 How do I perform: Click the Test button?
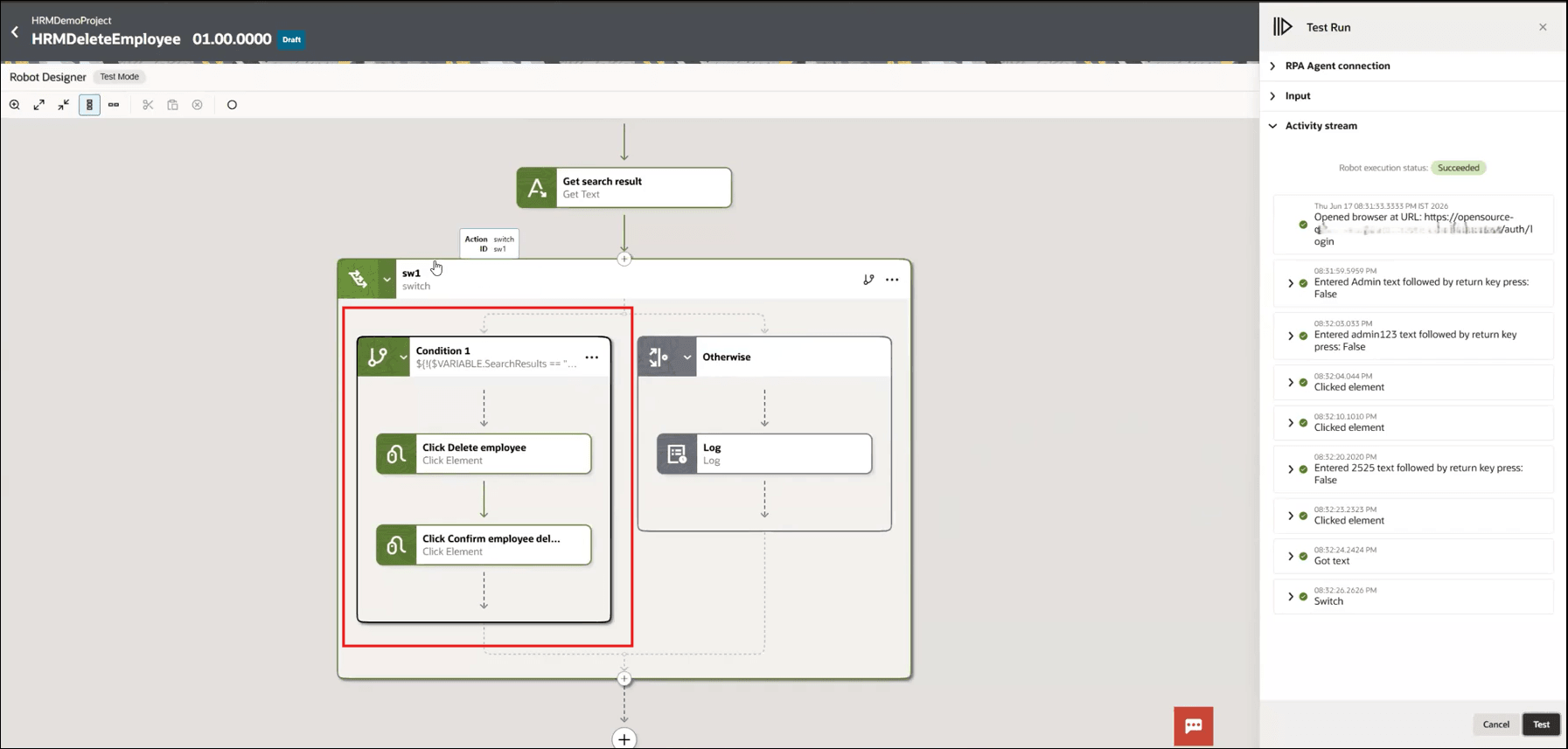(x=1541, y=725)
